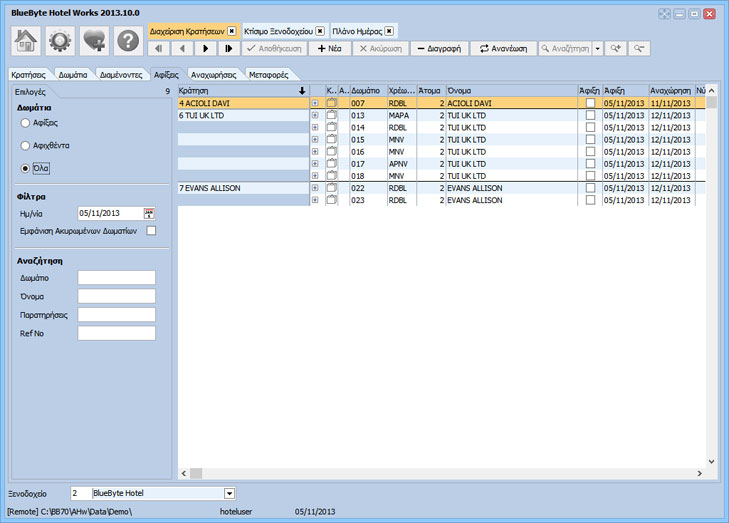729x523 pixels.
Task: Open the Αναζήτηση dropdown arrow in toolbar
Action: pos(597,48)
